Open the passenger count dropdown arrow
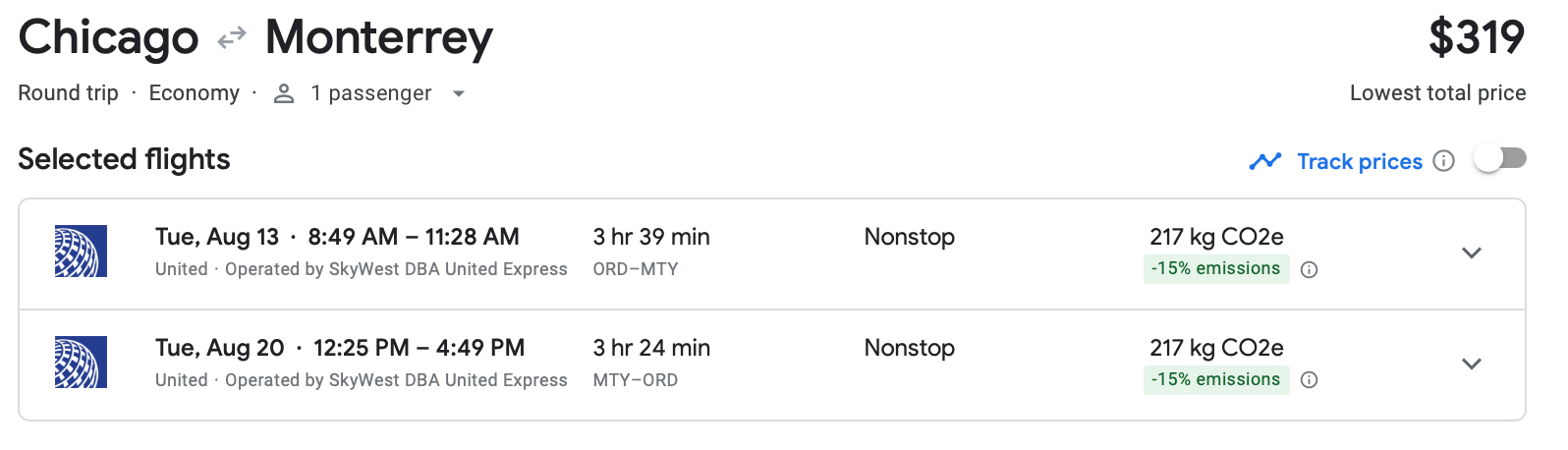This screenshot has width=1568, height=450. (458, 94)
